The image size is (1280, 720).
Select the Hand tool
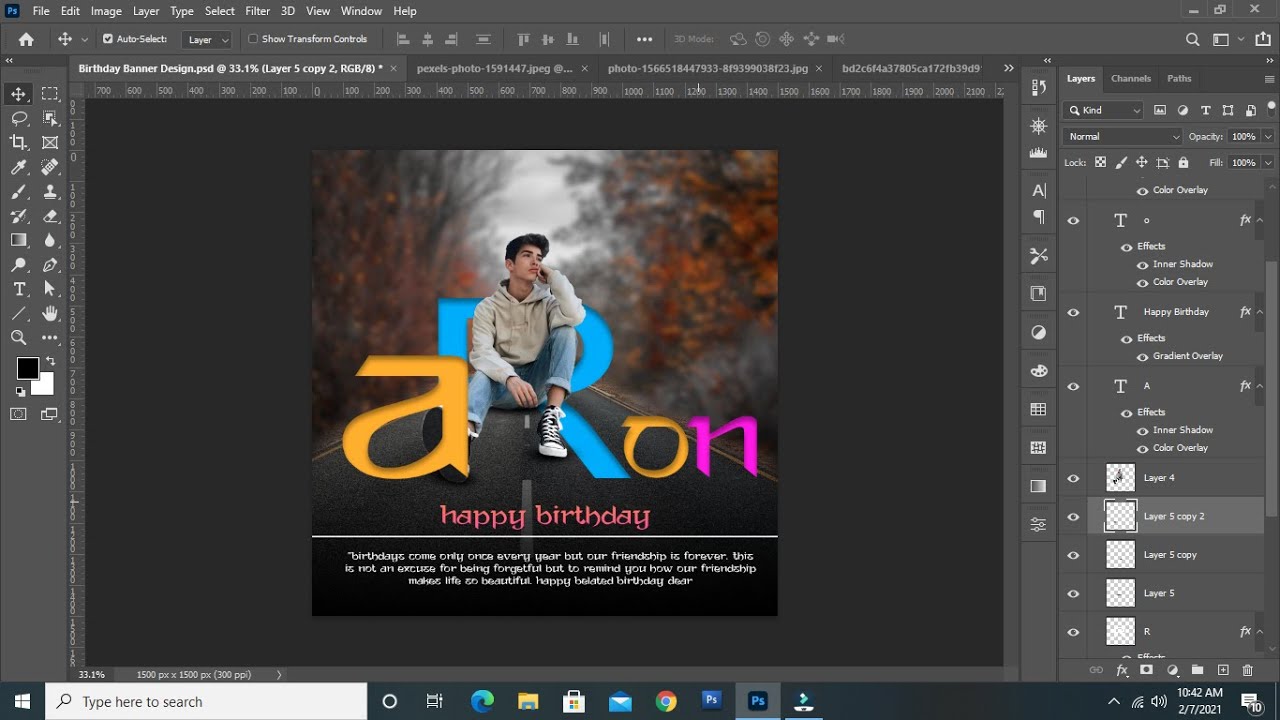(x=50, y=313)
